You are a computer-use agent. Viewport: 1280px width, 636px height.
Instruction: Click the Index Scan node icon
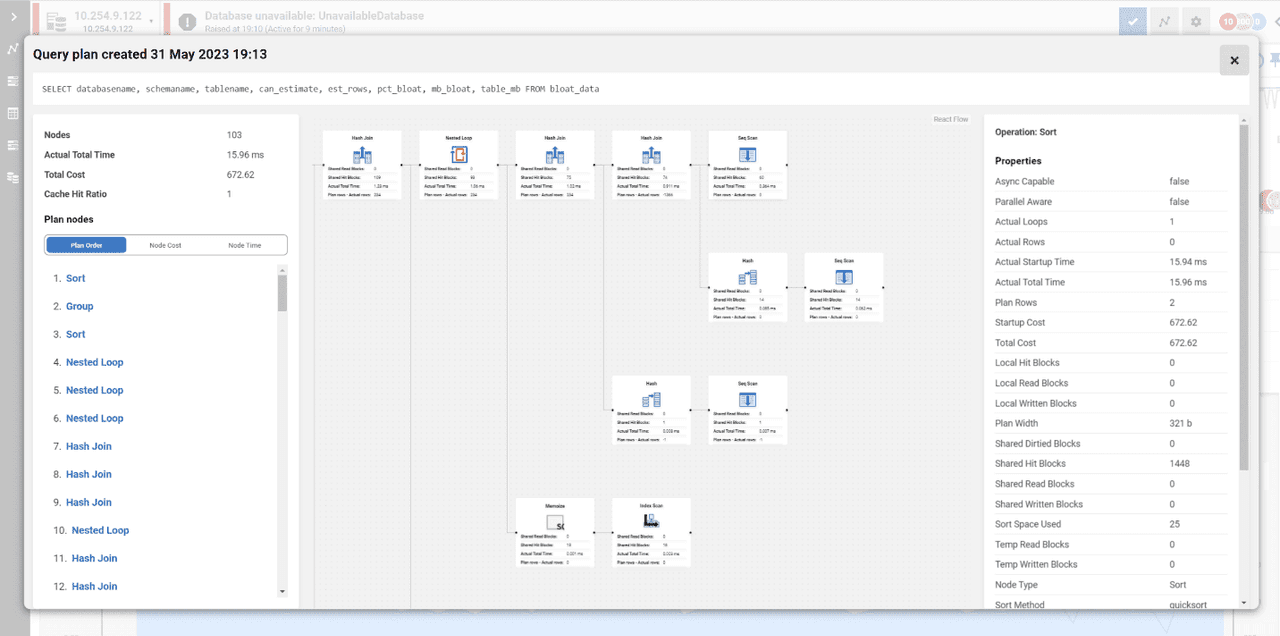pos(651,521)
